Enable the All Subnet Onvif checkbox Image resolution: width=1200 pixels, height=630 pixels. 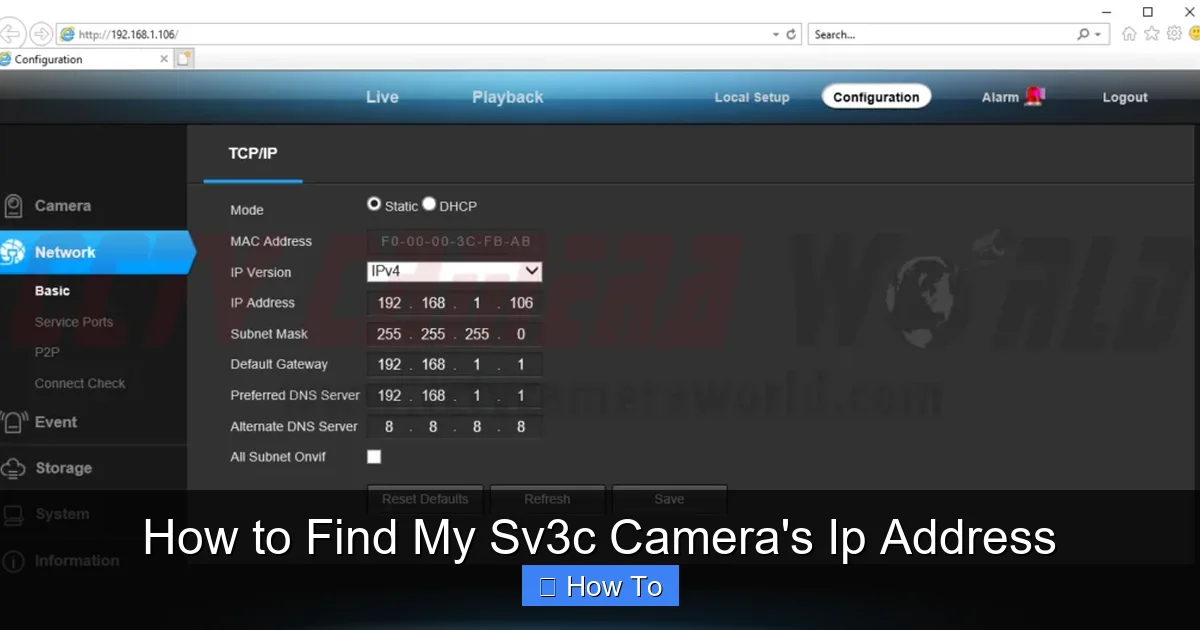pyautogui.click(x=374, y=457)
